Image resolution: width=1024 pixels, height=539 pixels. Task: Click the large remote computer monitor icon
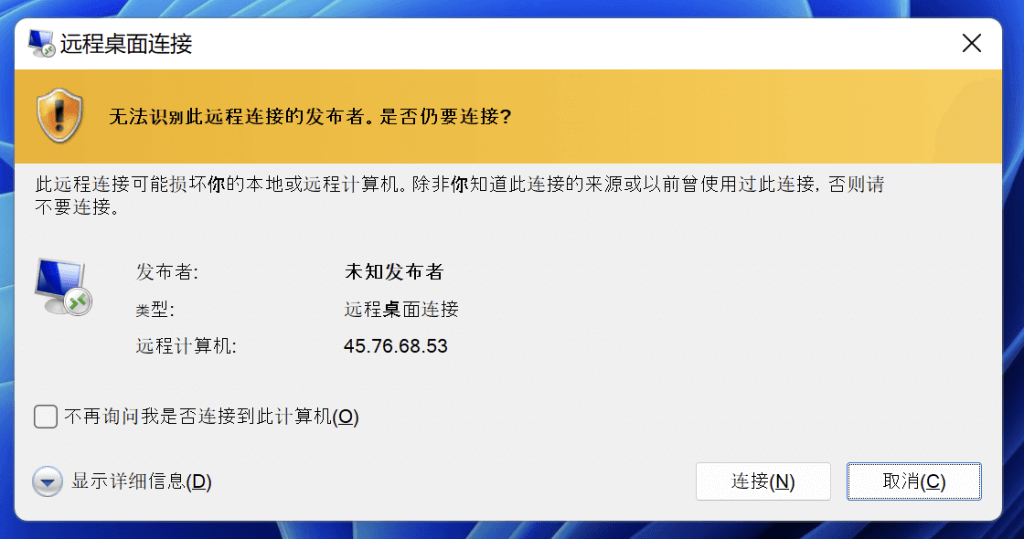(62, 287)
